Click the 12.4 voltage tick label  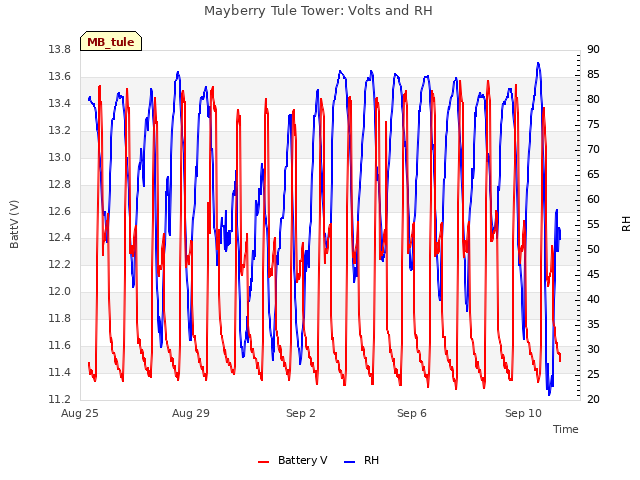click(x=60, y=238)
